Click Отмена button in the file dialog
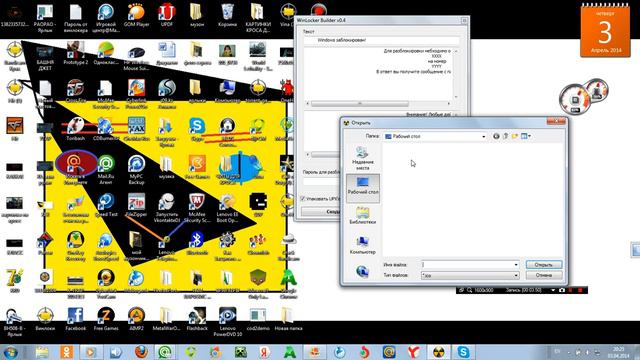The width and height of the screenshot is (640, 360). click(544, 275)
